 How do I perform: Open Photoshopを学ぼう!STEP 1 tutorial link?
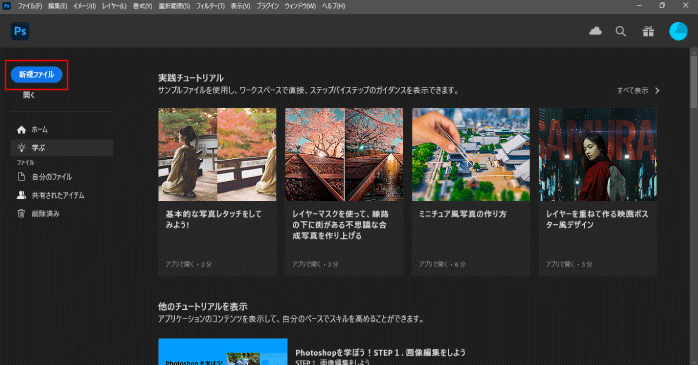pyautogui.click(x=381, y=353)
